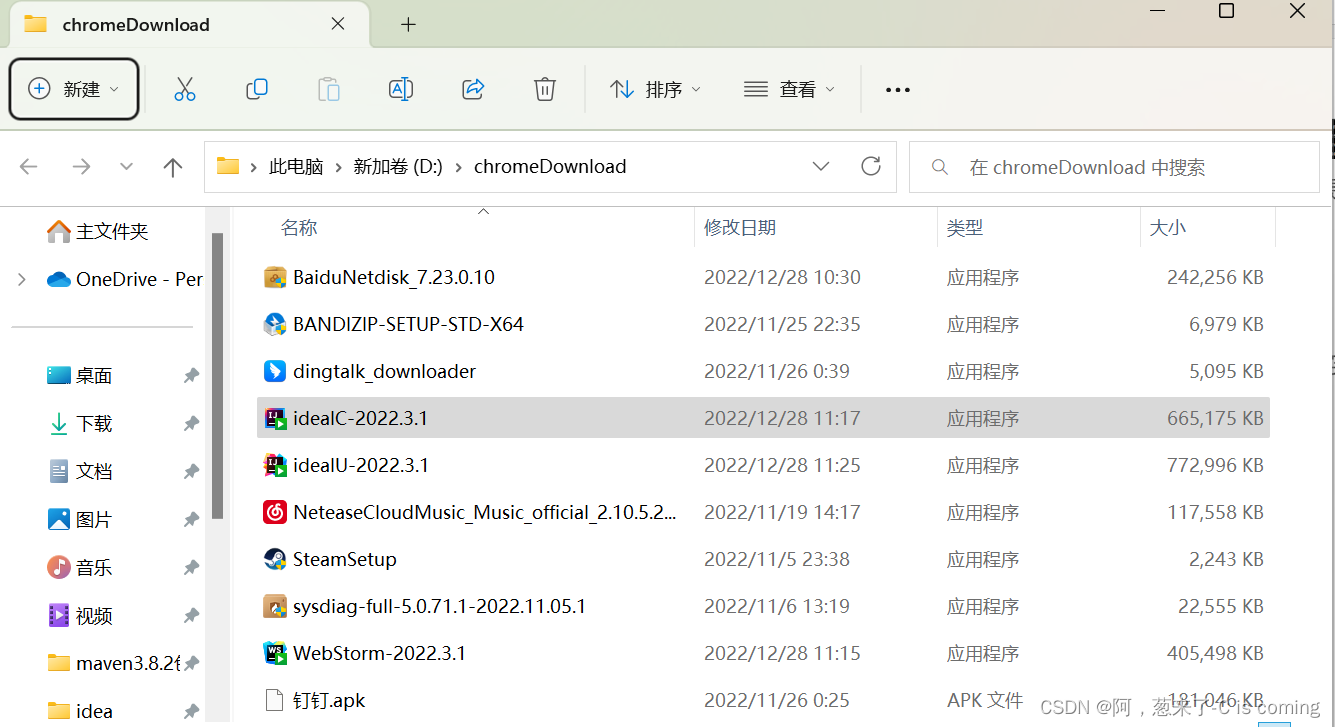The image size is (1335, 727).
Task: Unpin 桌面 using its pin icon
Action: (x=191, y=376)
